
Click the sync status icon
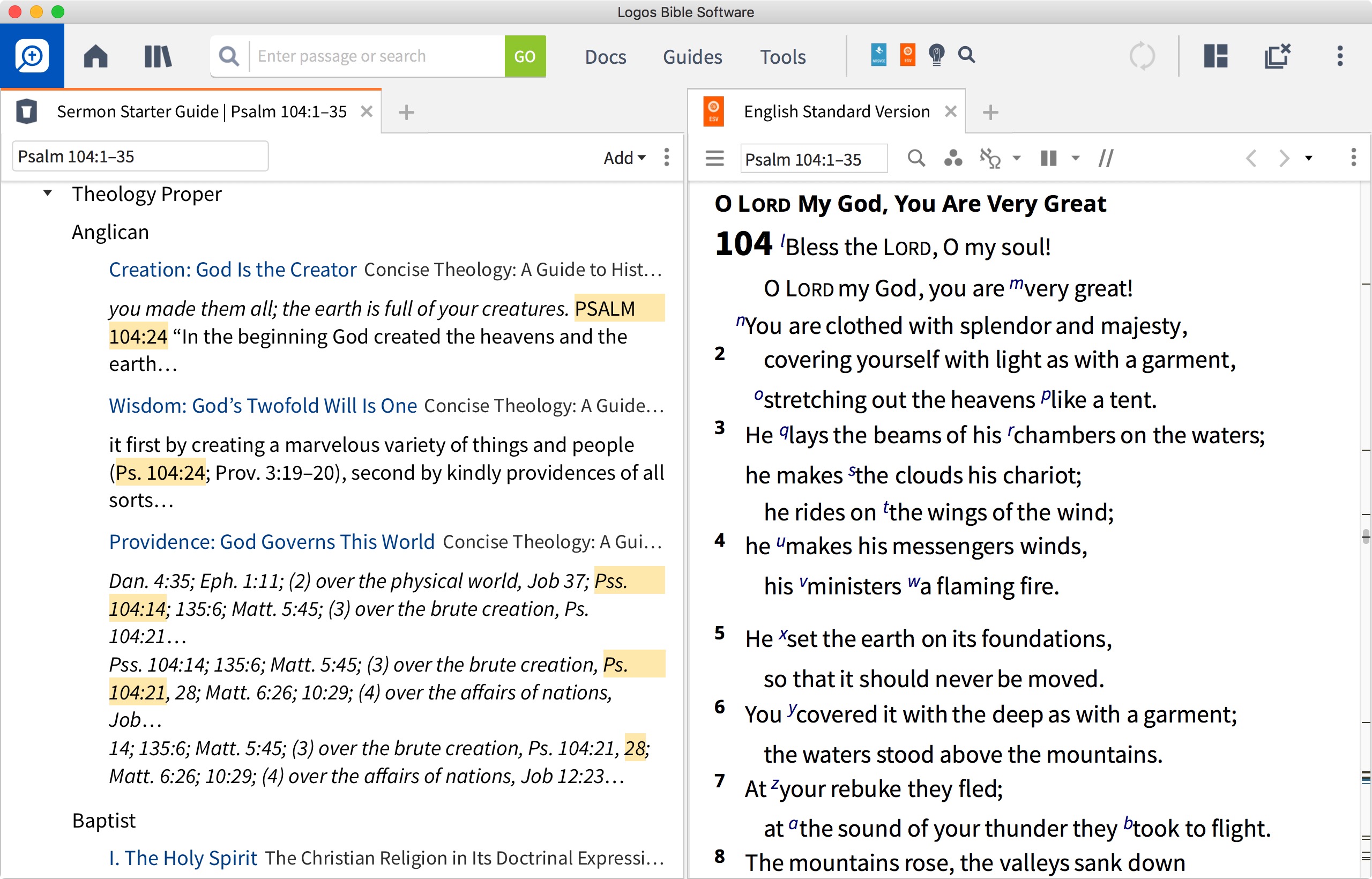point(1142,56)
